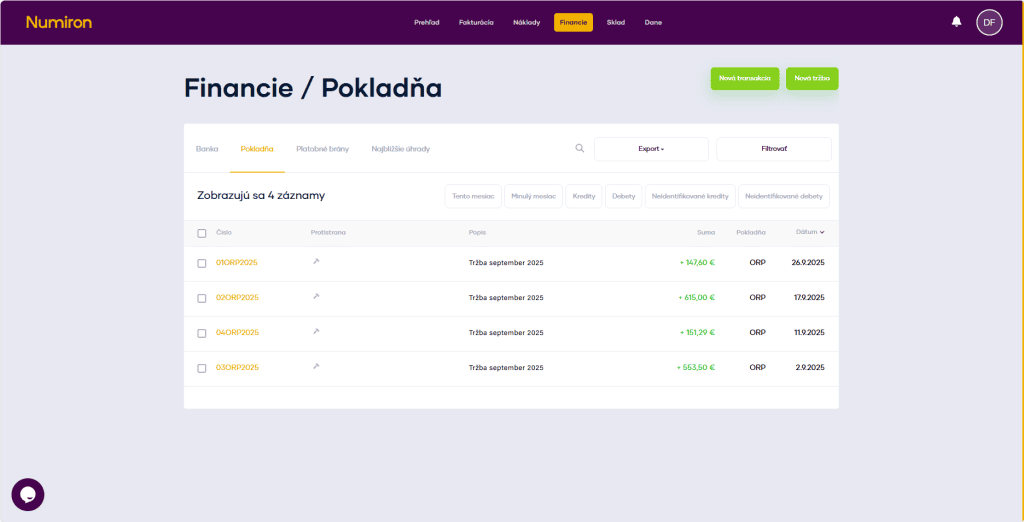Expand the Export dropdown
Image resolution: width=1024 pixels, height=522 pixels.
[x=651, y=149]
